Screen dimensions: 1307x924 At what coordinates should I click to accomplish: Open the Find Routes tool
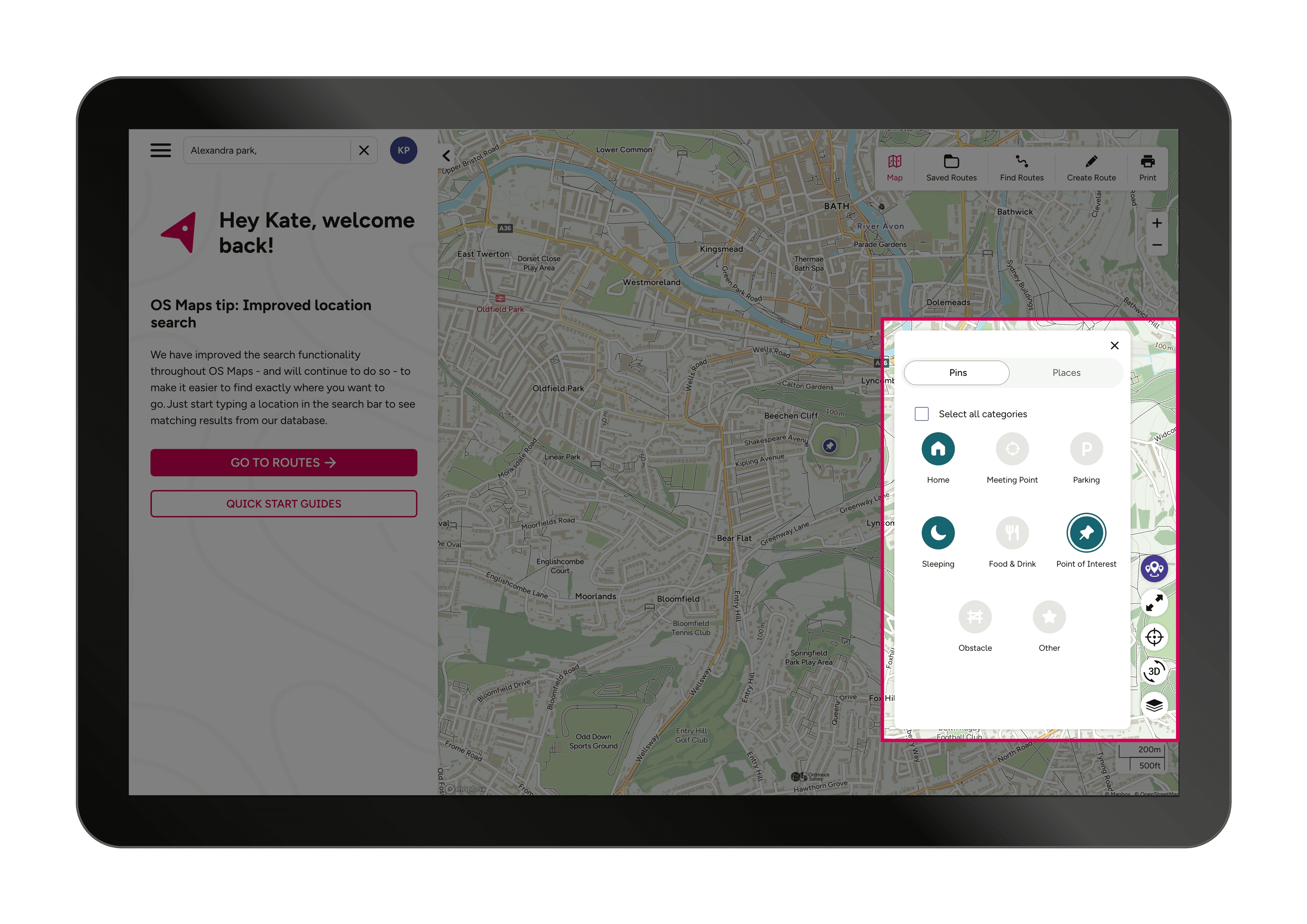click(1021, 167)
